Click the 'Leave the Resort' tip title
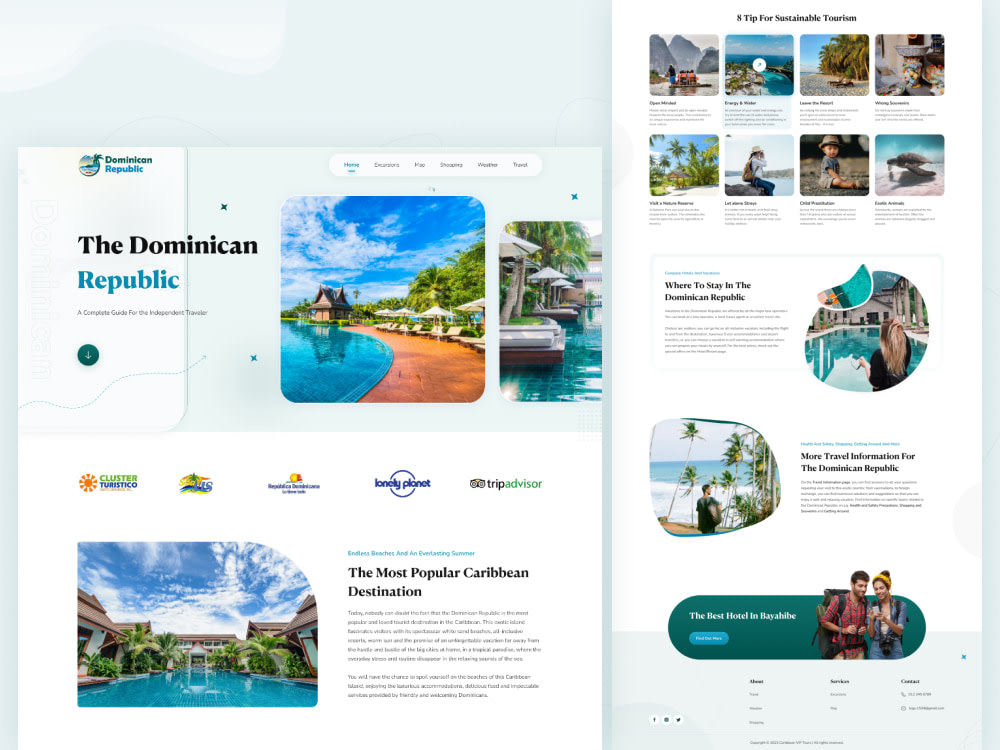This screenshot has height=750, width=1000. 816,103
